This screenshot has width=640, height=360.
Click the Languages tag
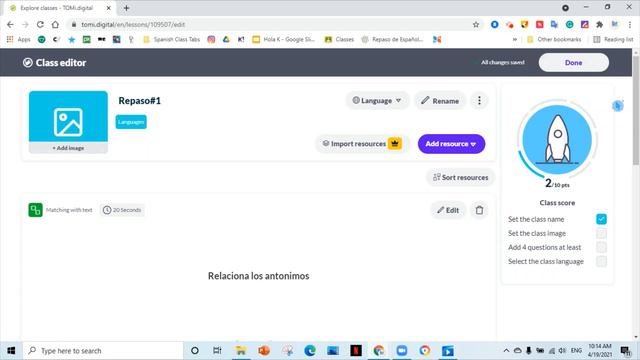pyautogui.click(x=131, y=122)
